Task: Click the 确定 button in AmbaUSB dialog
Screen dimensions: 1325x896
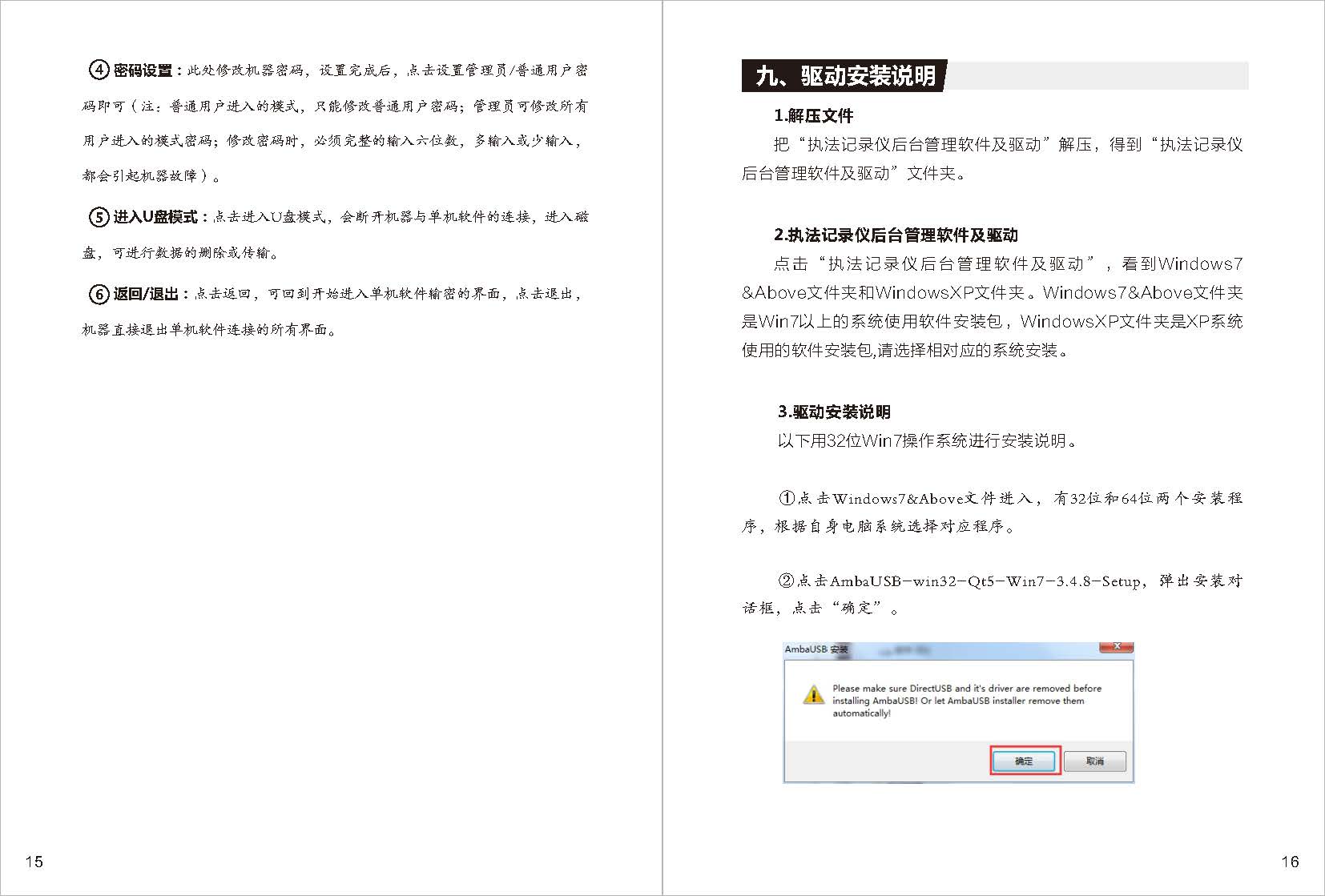Action: 1024,761
